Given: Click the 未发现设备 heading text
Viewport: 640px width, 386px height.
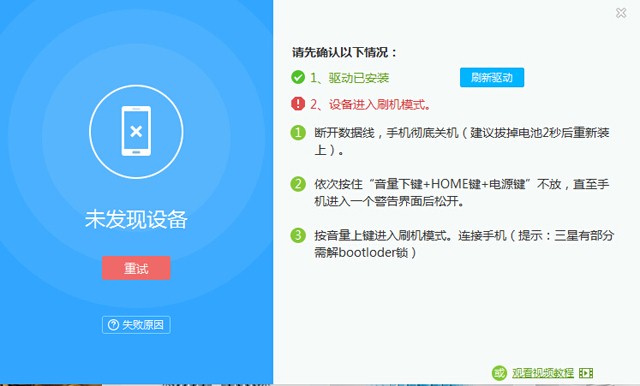Looking at the screenshot, I should (x=136, y=220).
